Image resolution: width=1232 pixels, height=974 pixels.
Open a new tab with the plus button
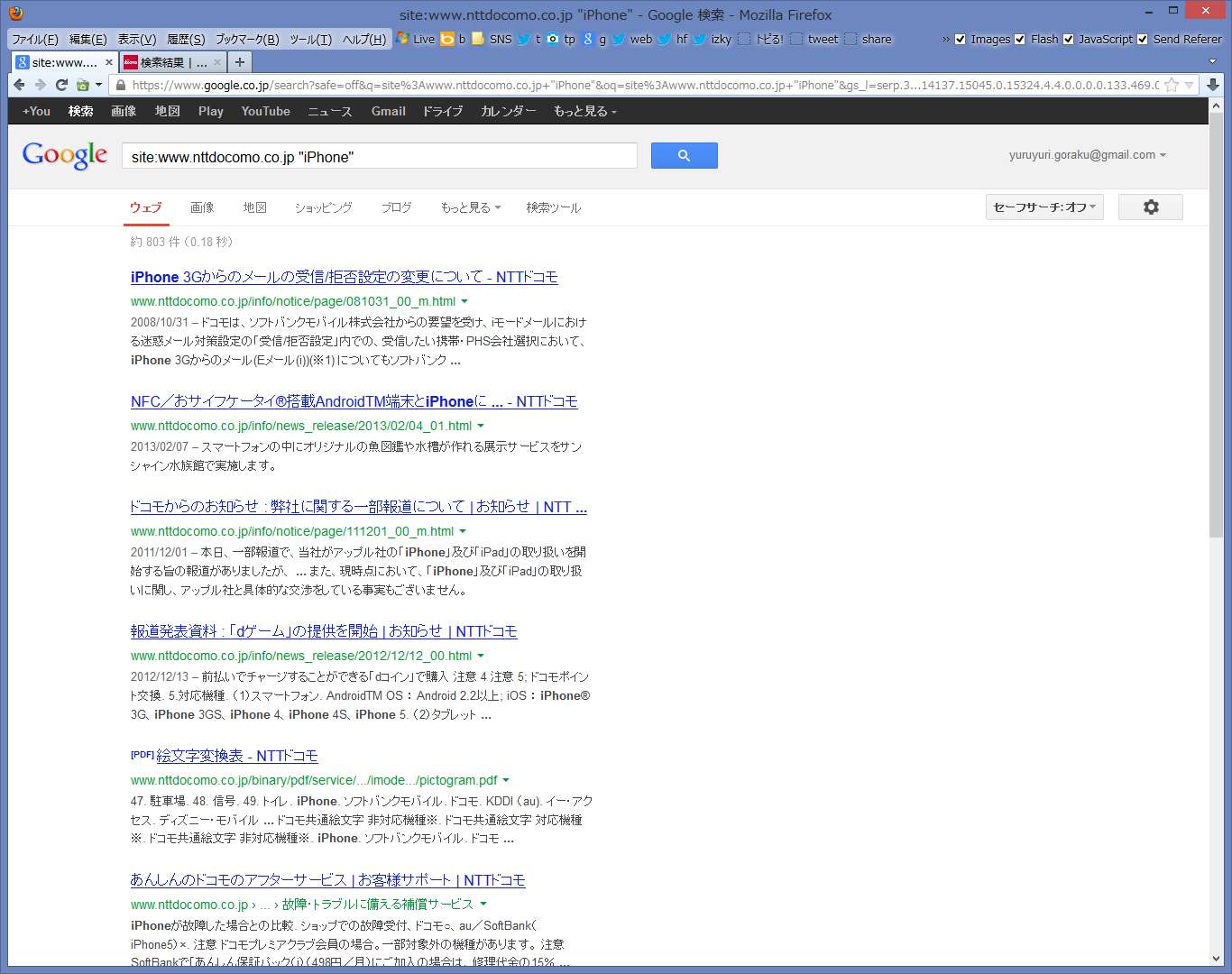coord(239,62)
